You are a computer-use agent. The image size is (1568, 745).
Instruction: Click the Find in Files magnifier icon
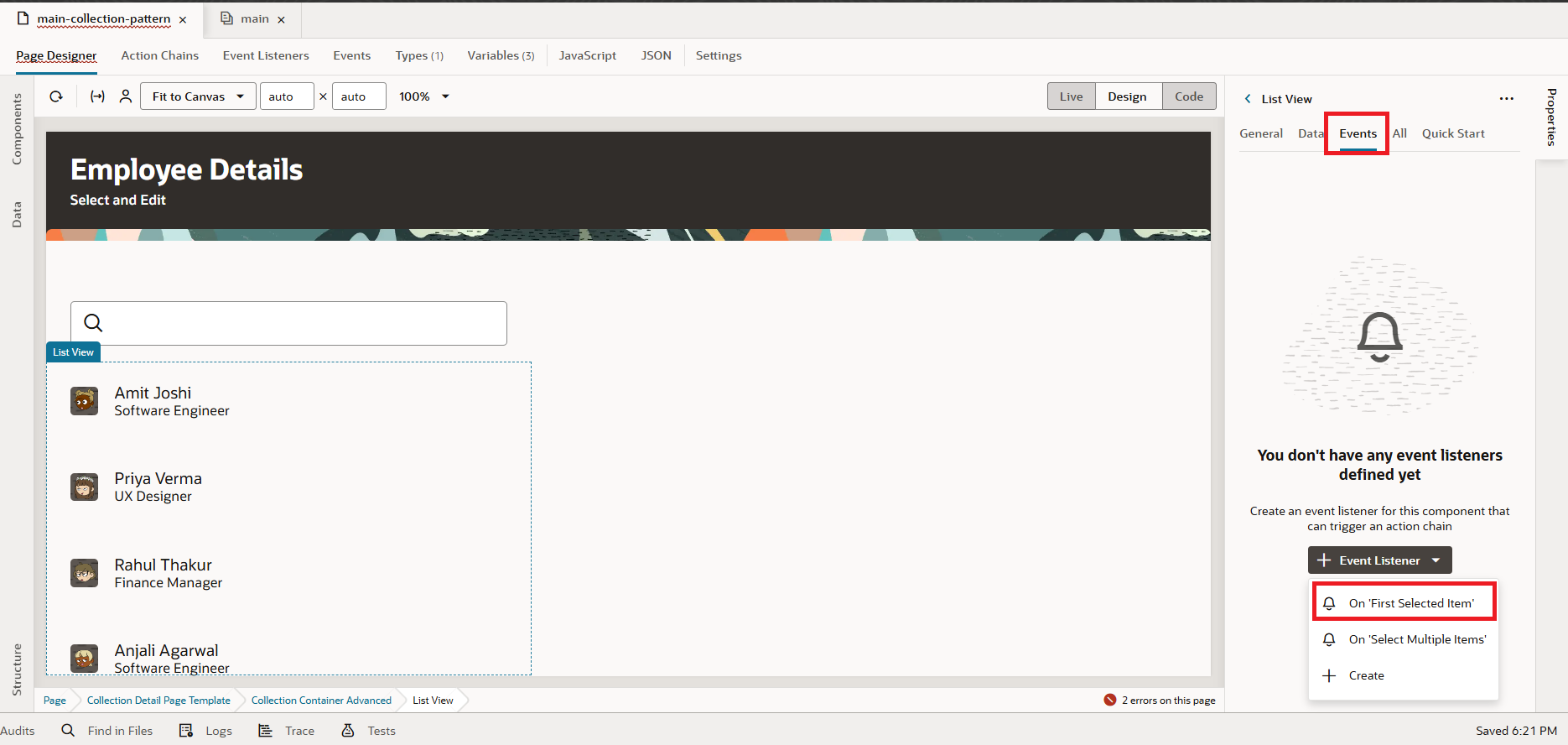point(68,730)
